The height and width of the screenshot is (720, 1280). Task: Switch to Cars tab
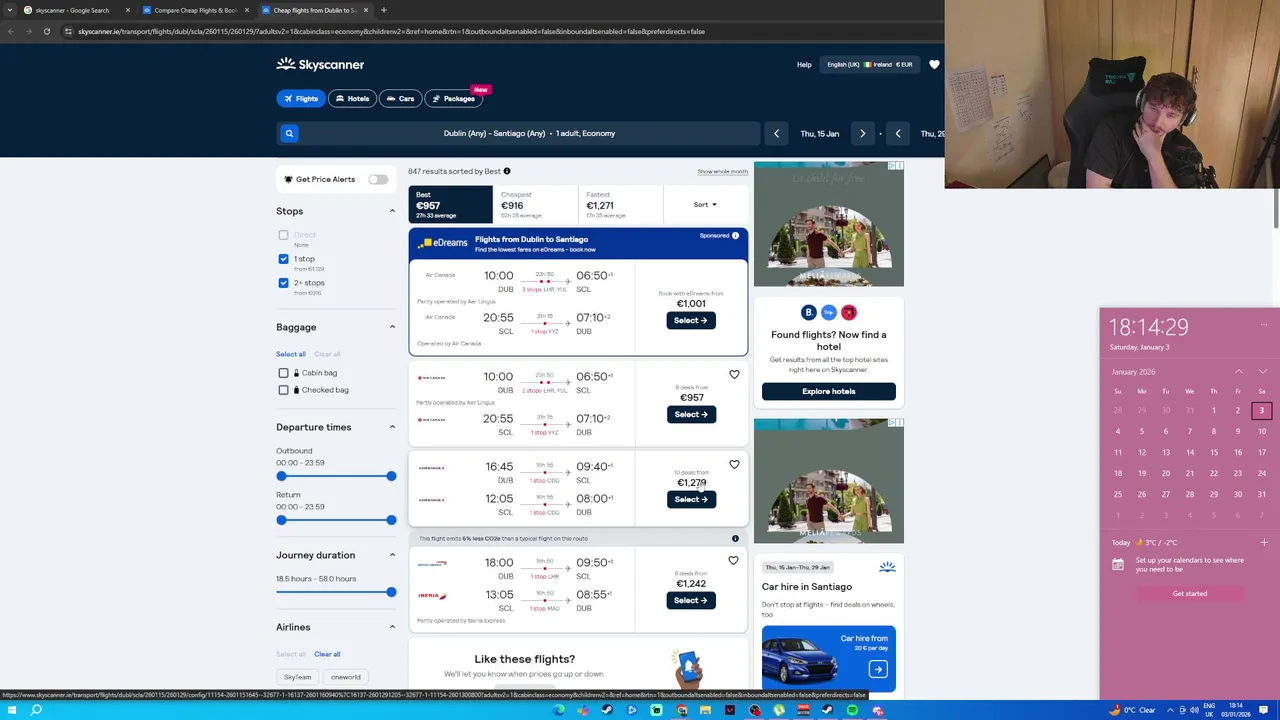pyautogui.click(x=400, y=98)
